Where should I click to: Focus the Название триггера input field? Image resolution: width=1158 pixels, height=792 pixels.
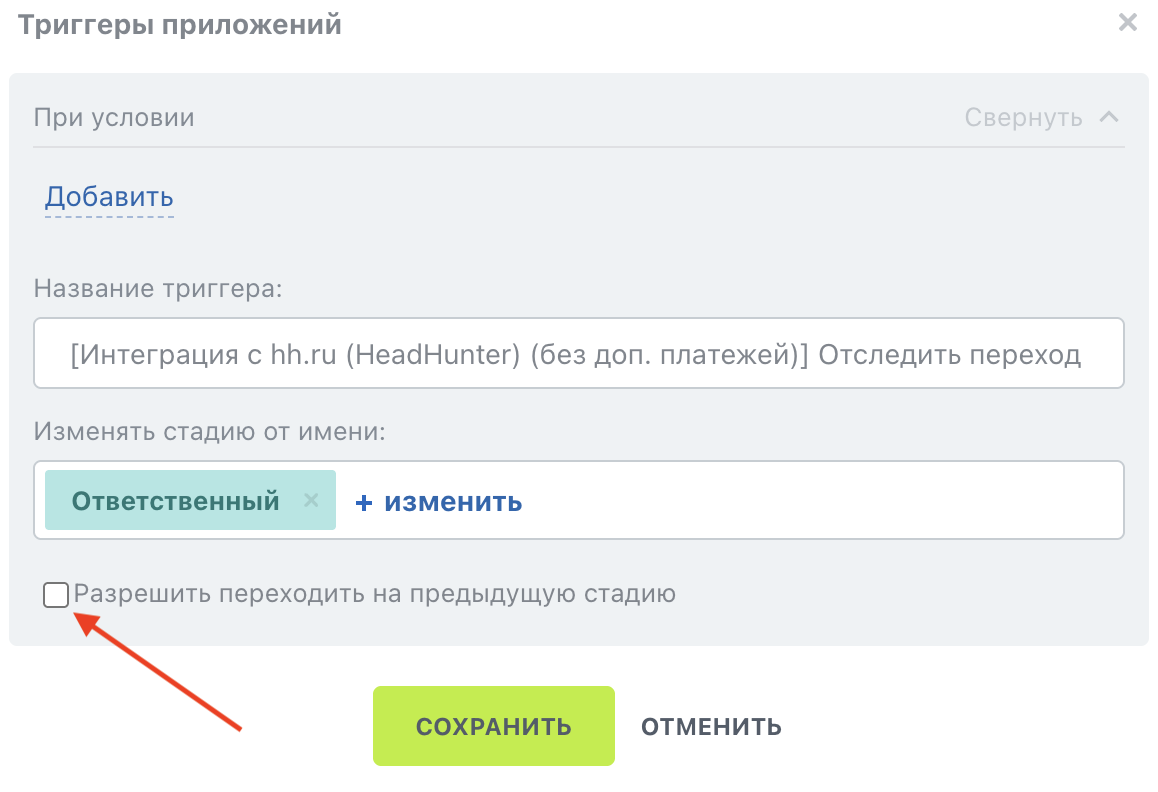tap(578, 353)
